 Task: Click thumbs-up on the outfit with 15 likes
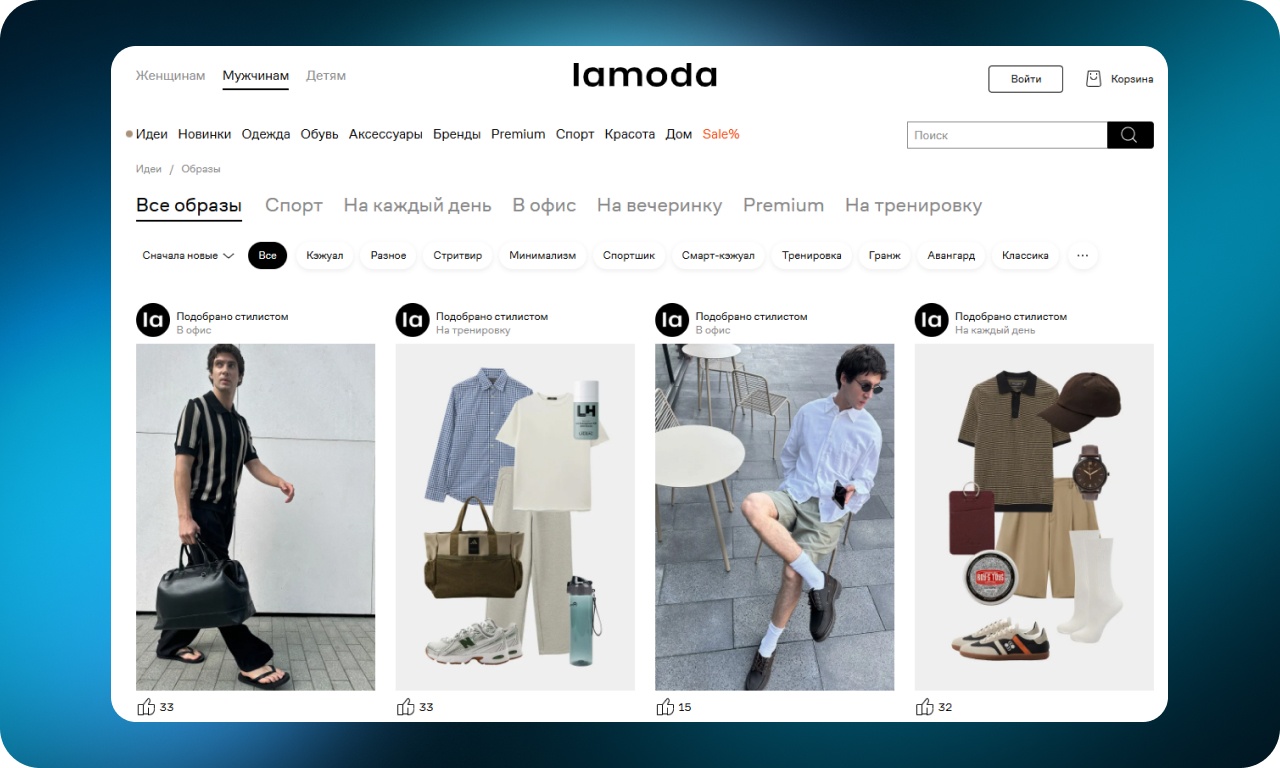pyautogui.click(x=665, y=707)
